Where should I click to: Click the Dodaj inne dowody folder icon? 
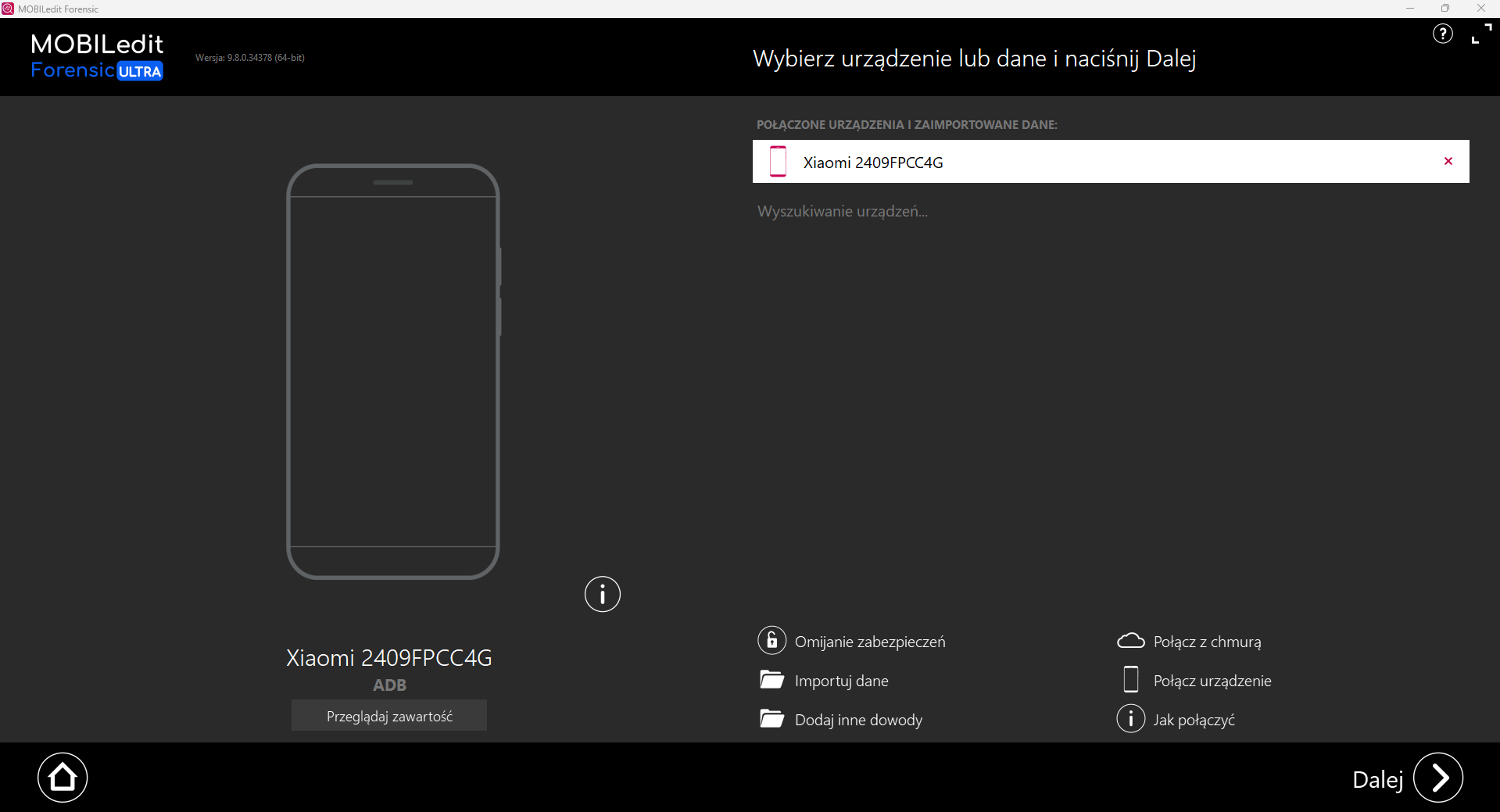(771, 718)
